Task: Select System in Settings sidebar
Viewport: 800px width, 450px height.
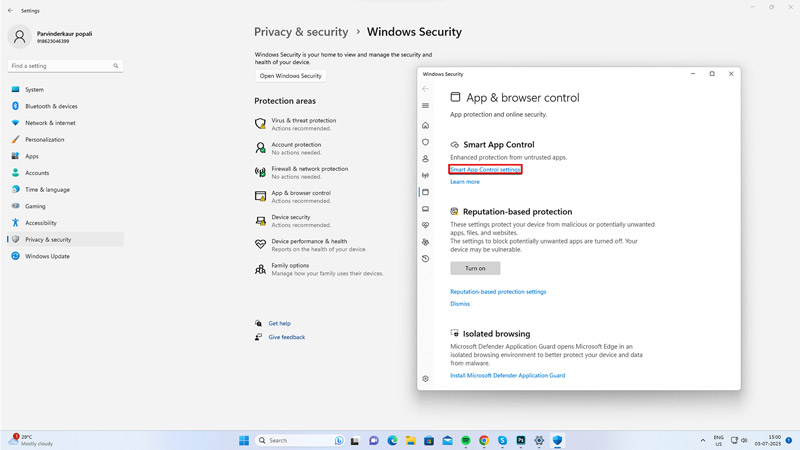Action: (x=65, y=89)
